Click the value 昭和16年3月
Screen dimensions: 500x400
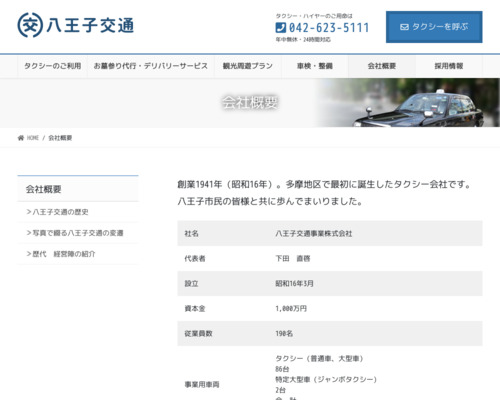294,284
